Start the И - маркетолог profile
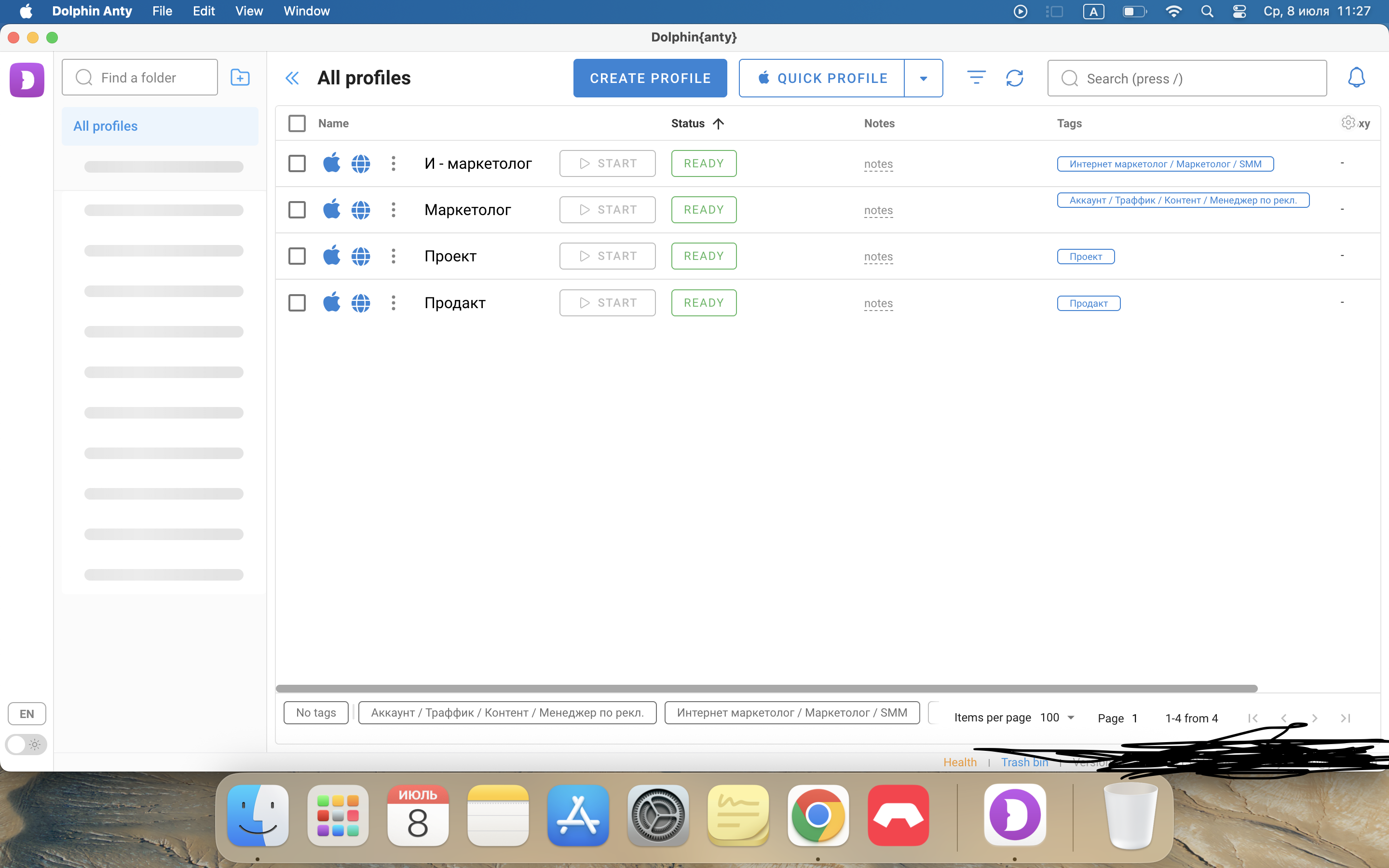 click(x=607, y=163)
